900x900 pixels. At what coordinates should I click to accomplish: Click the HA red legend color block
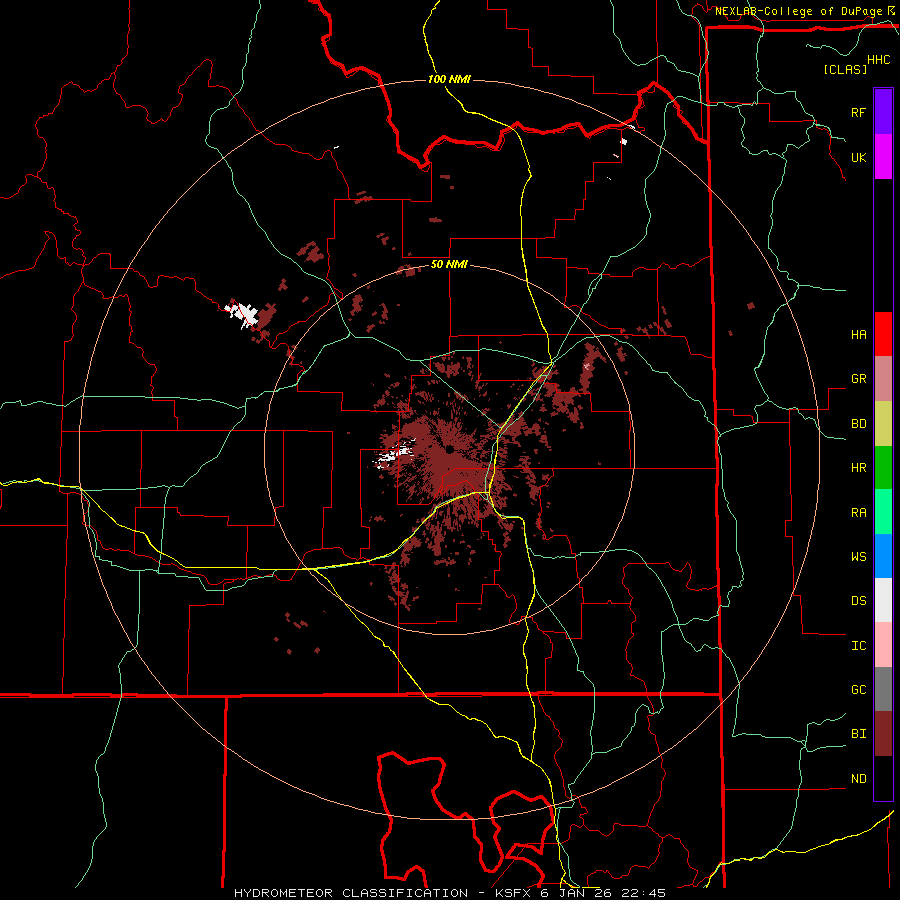(883, 334)
